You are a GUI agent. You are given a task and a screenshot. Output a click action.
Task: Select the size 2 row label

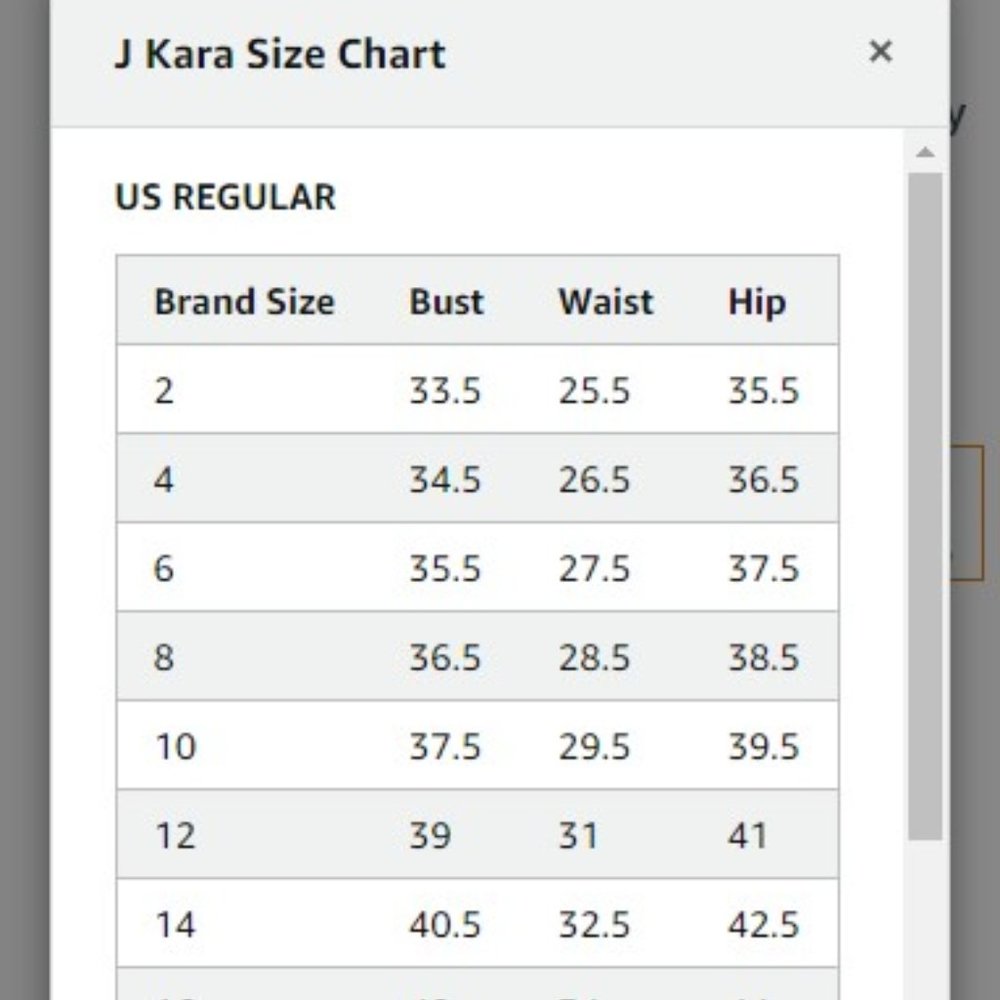tap(163, 390)
